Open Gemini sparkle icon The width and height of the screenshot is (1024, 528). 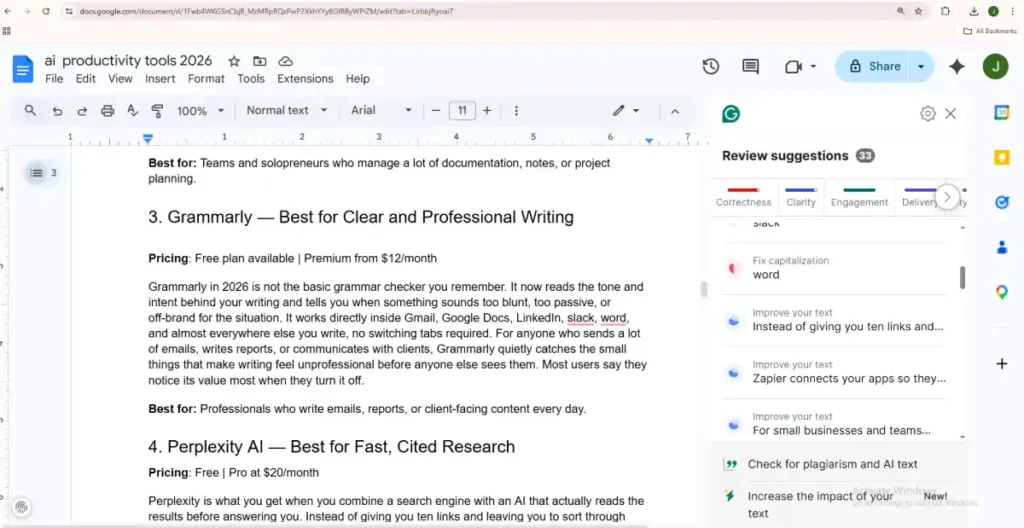(957, 66)
